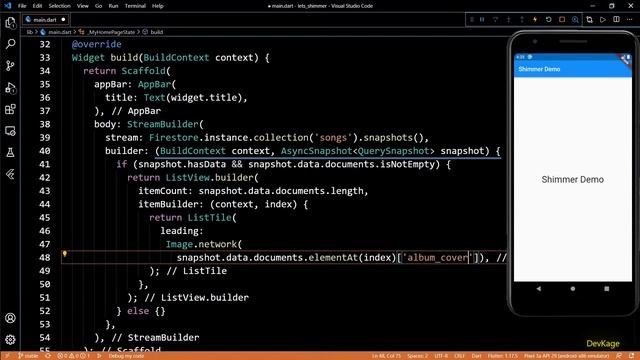Open the Extensions view

(x=11, y=109)
